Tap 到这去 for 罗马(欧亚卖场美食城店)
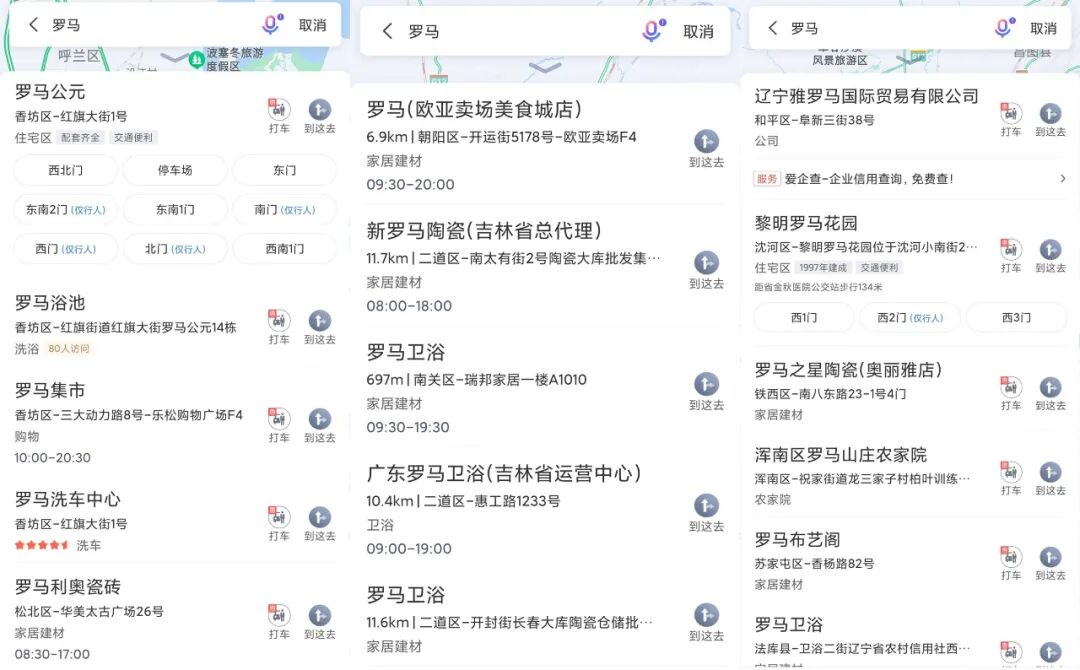Image resolution: width=1080 pixels, height=670 pixels. pos(706,149)
